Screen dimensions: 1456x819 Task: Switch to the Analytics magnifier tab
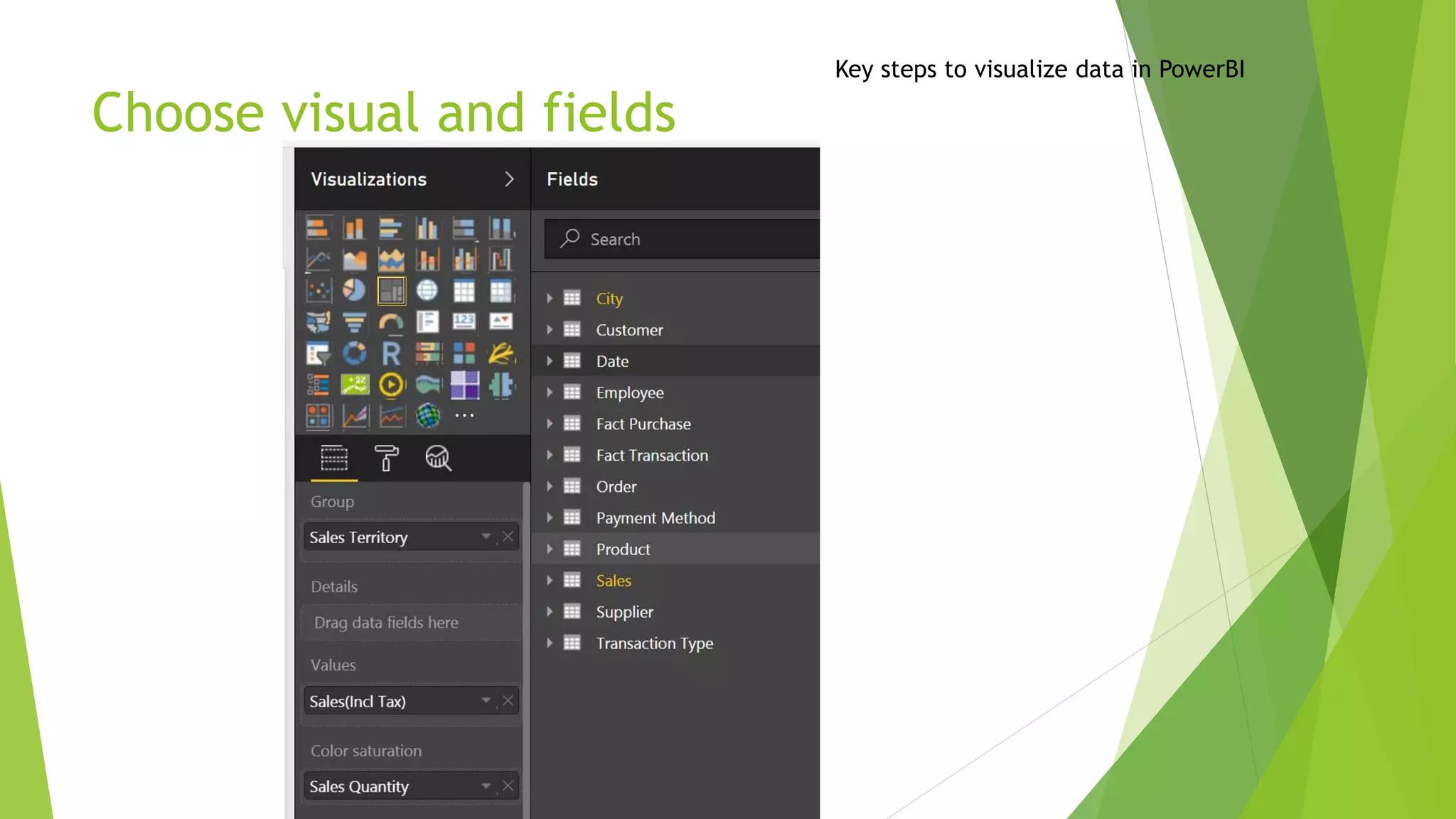coord(439,459)
